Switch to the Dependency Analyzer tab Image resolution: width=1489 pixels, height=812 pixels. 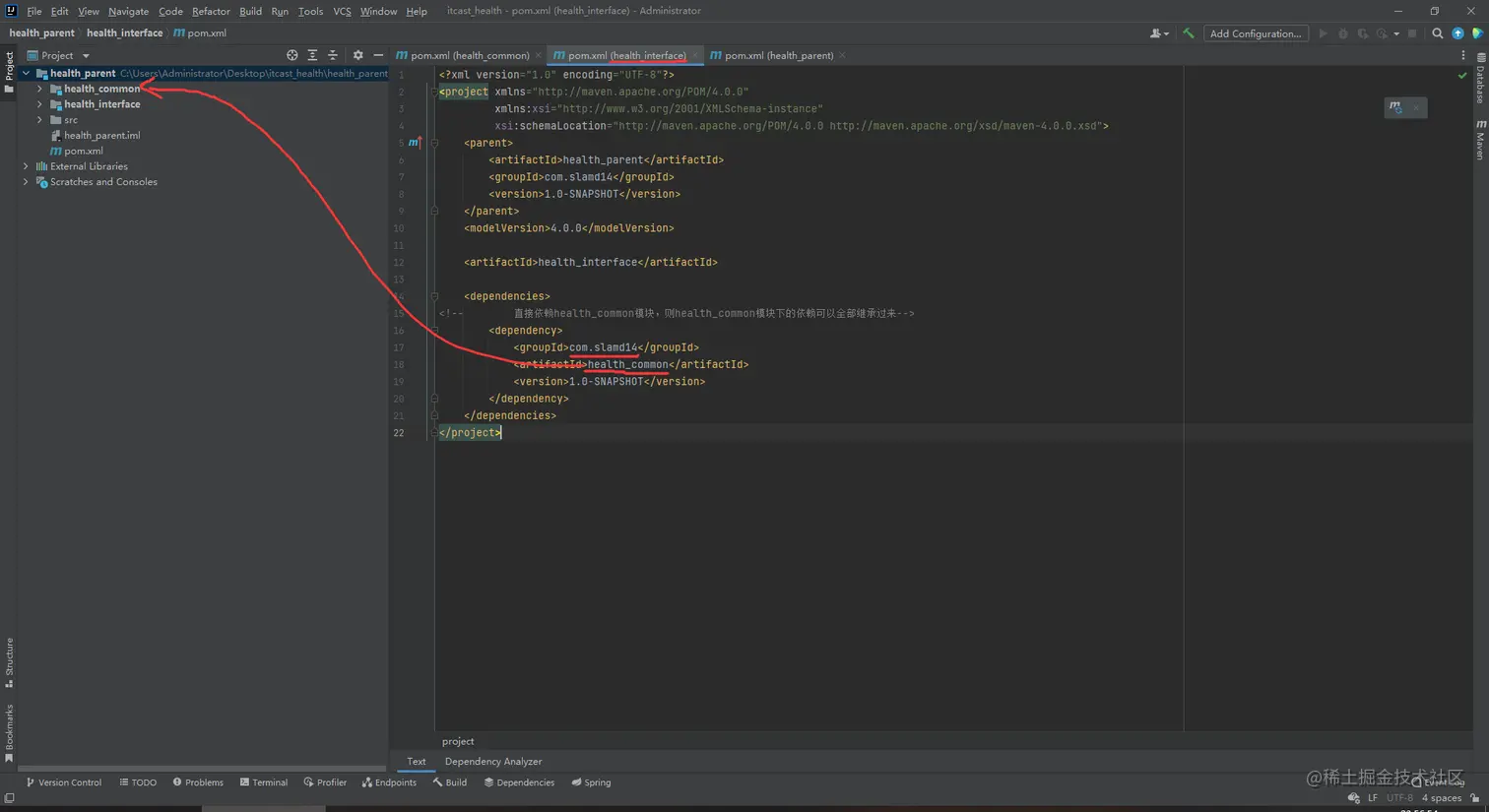[492, 762]
